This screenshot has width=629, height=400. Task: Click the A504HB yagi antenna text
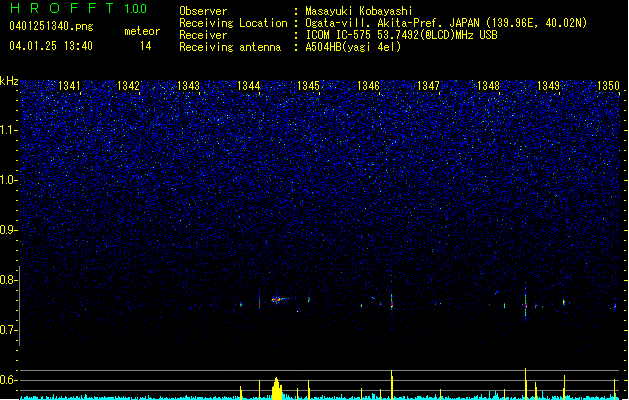pyautogui.click(x=353, y=47)
